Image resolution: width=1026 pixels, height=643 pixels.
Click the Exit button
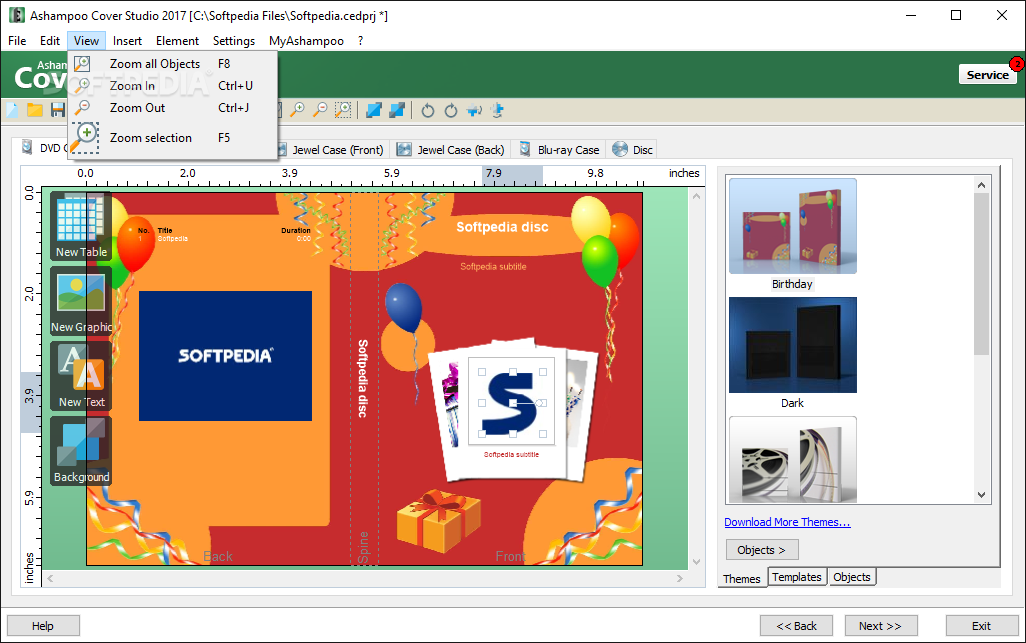coord(982,626)
